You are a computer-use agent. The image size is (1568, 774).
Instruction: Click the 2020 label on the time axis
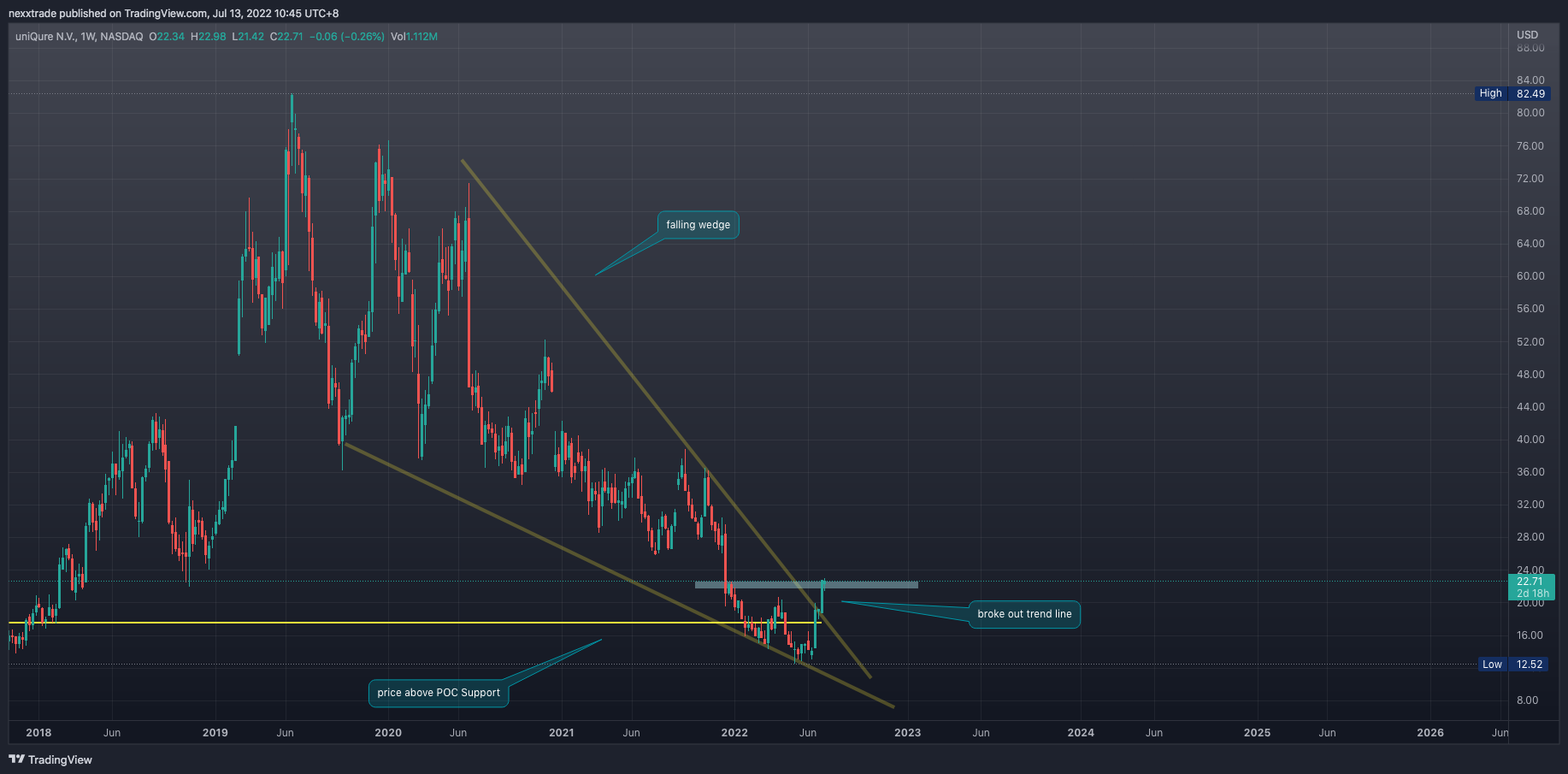tap(388, 732)
